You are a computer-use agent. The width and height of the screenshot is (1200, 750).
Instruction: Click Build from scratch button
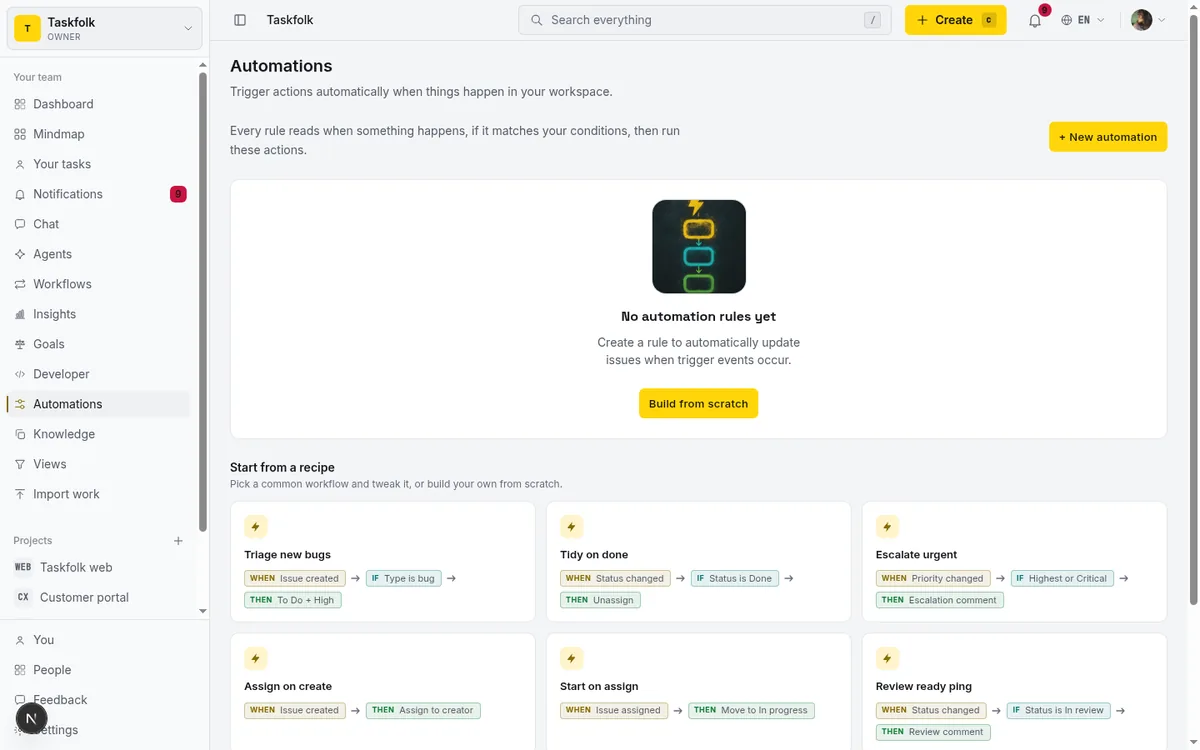click(x=698, y=403)
